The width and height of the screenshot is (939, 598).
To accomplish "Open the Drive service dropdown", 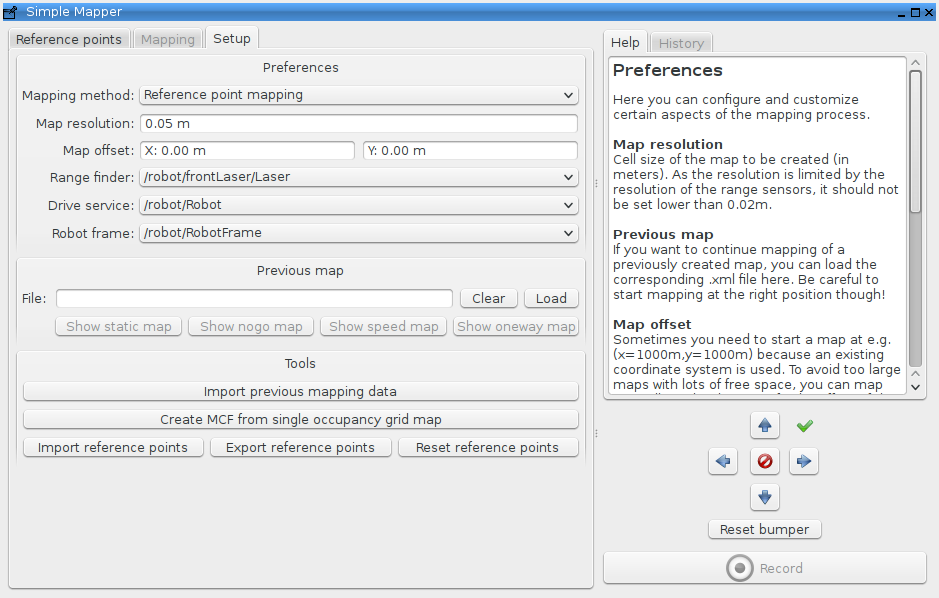I will (358, 205).
